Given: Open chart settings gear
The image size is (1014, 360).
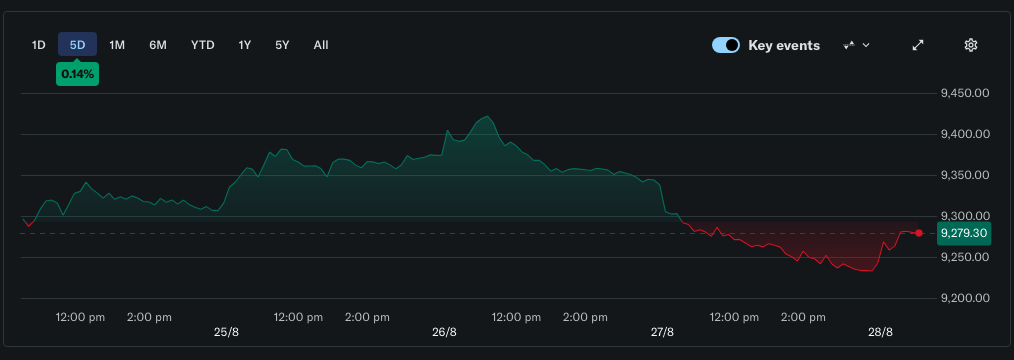Looking at the screenshot, I should [x=970, y=45].
